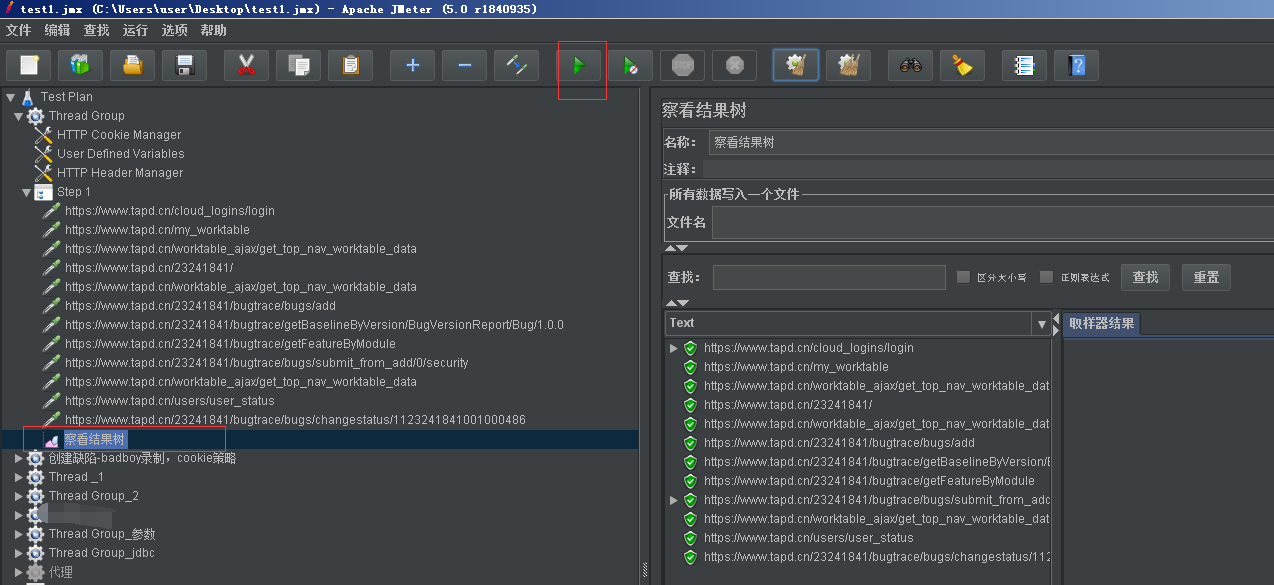
Task: Open the 编辑 menu
Action: 58,31
